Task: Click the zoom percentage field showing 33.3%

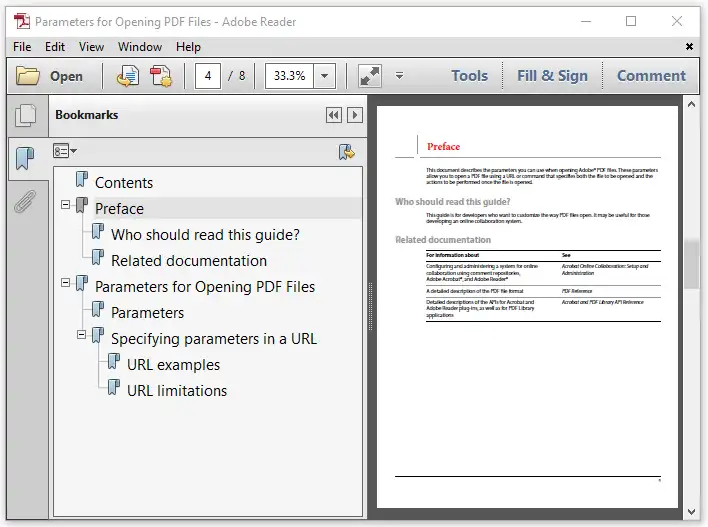Action: point(289,76)
